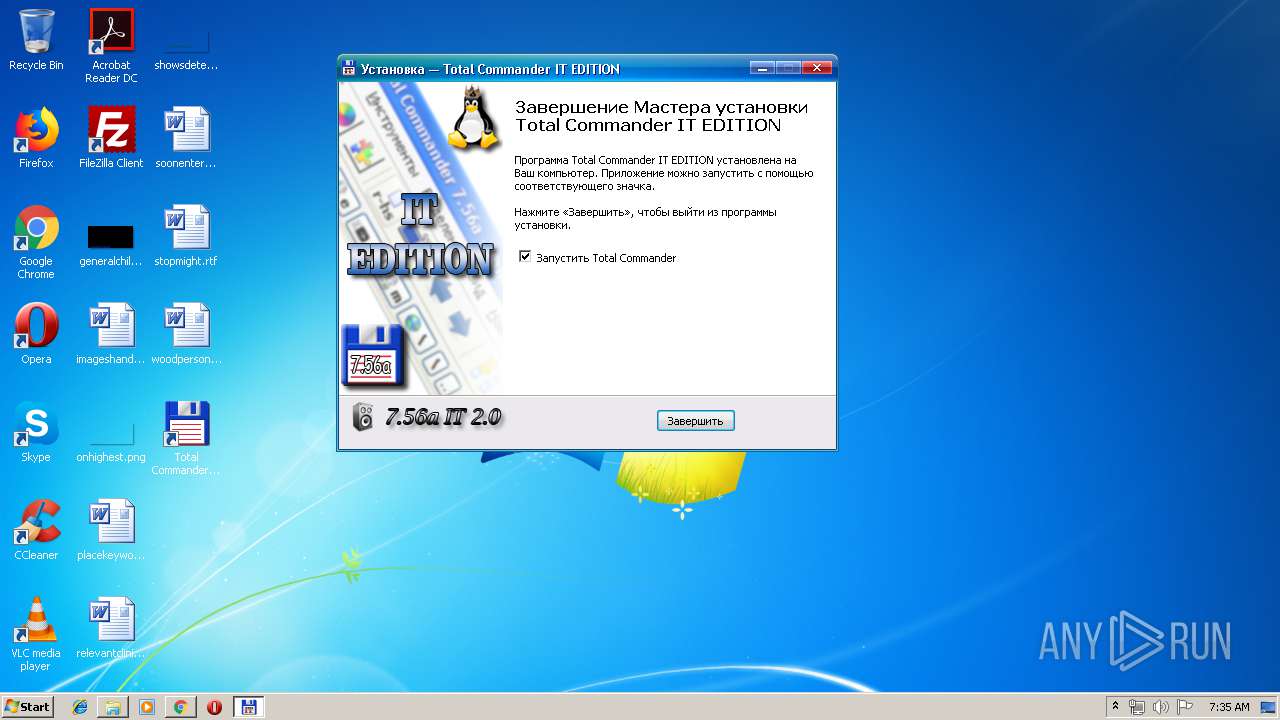This screenshot has height=720, width=1280.
Task: Select imageshand... Word document
Action: click(x=111, y=334)
